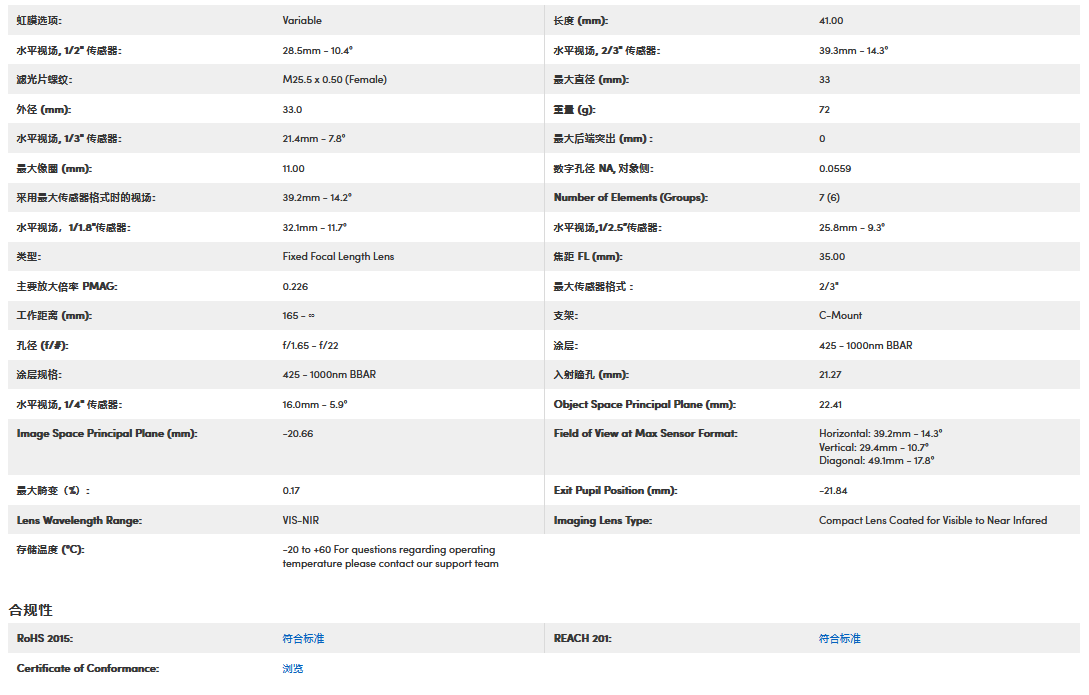Click the RoHS 2015 符合标准 link
The height and width of the screenshot is (695, 1089).
click(303, 638)
